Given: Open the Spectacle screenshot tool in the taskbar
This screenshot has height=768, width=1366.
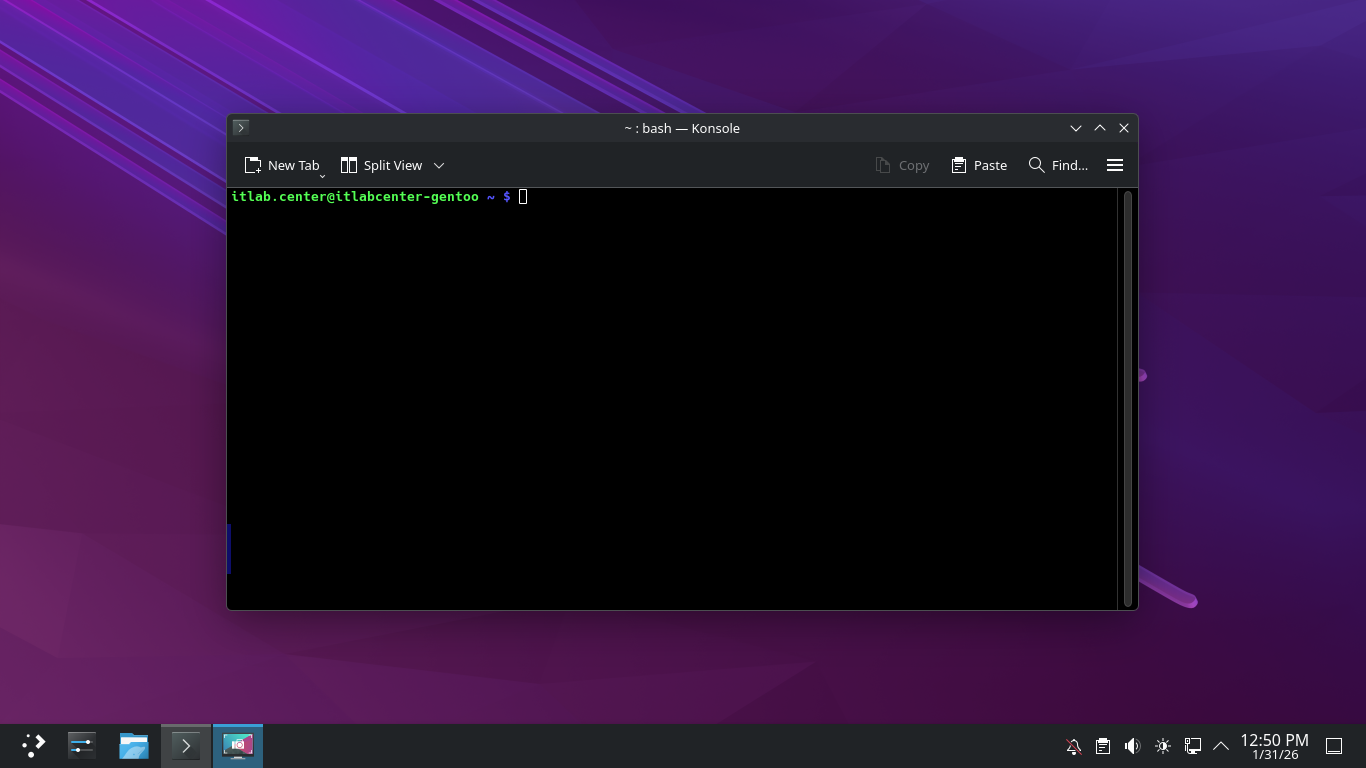Looking at the screenshot, I should click(238, 745).
